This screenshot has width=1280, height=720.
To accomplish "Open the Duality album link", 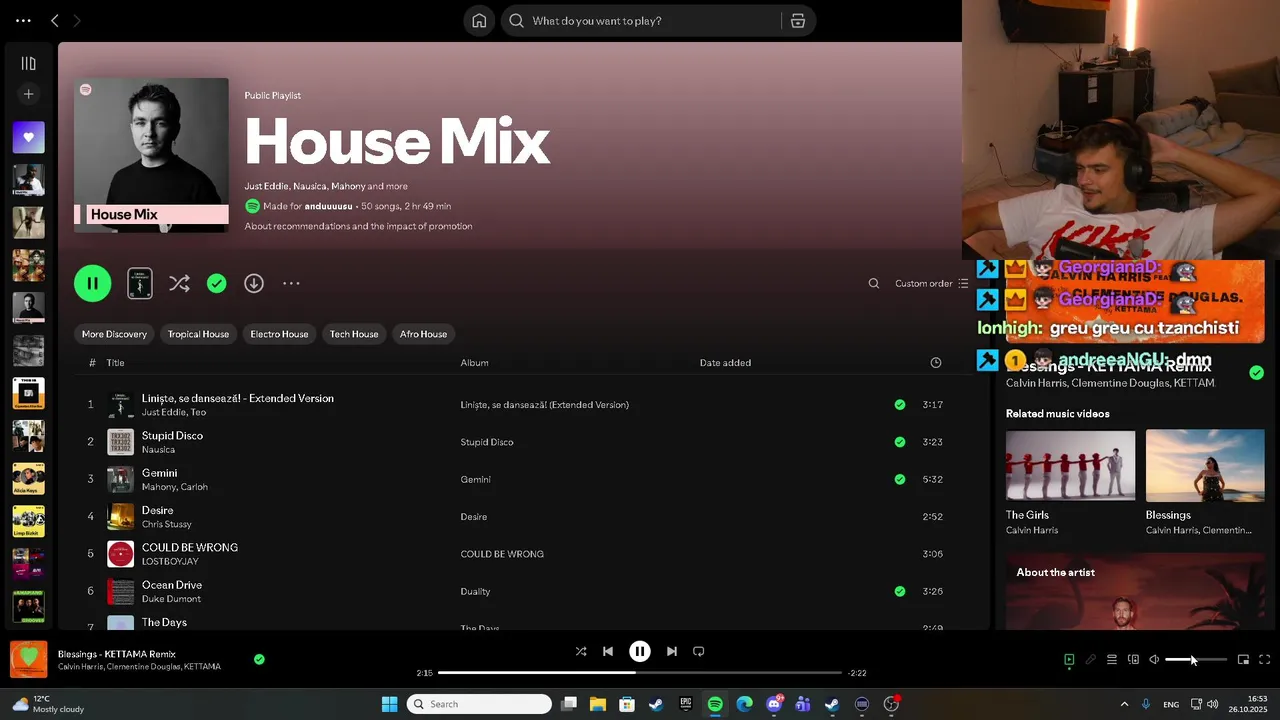I will (x=475, y=591).
